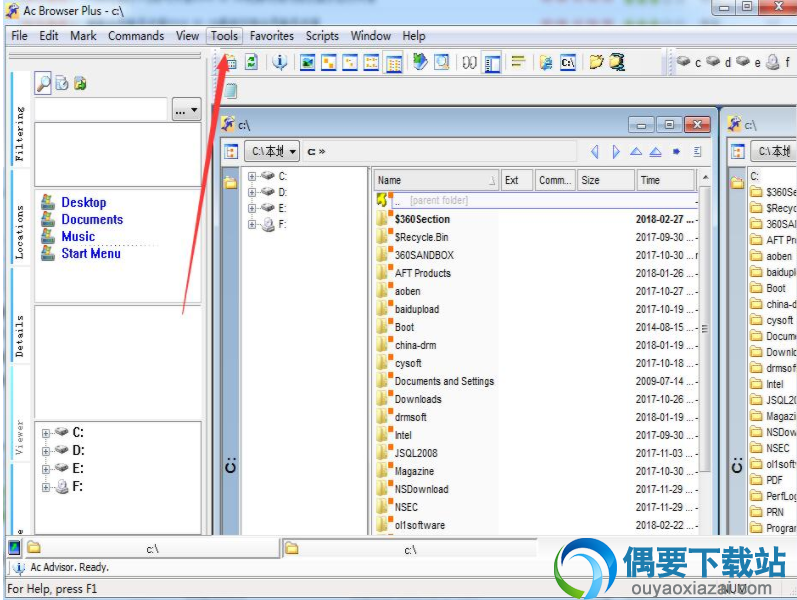Click the 'c »' breadcrumb path button
The image size is (797, 600).
[x=316, y=152]
